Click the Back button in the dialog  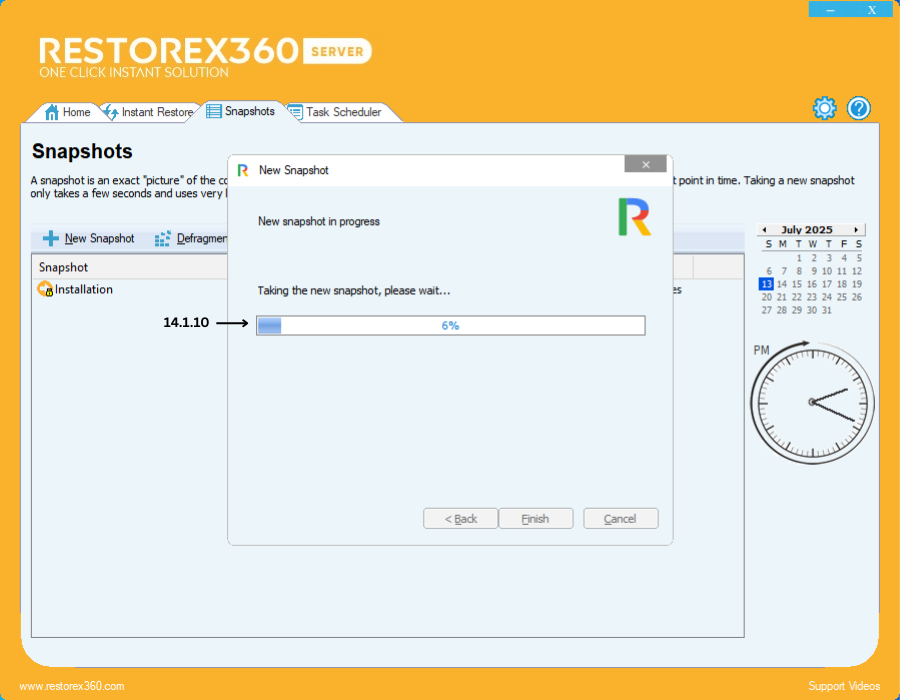pyautogui.click(x=460, y=519)
